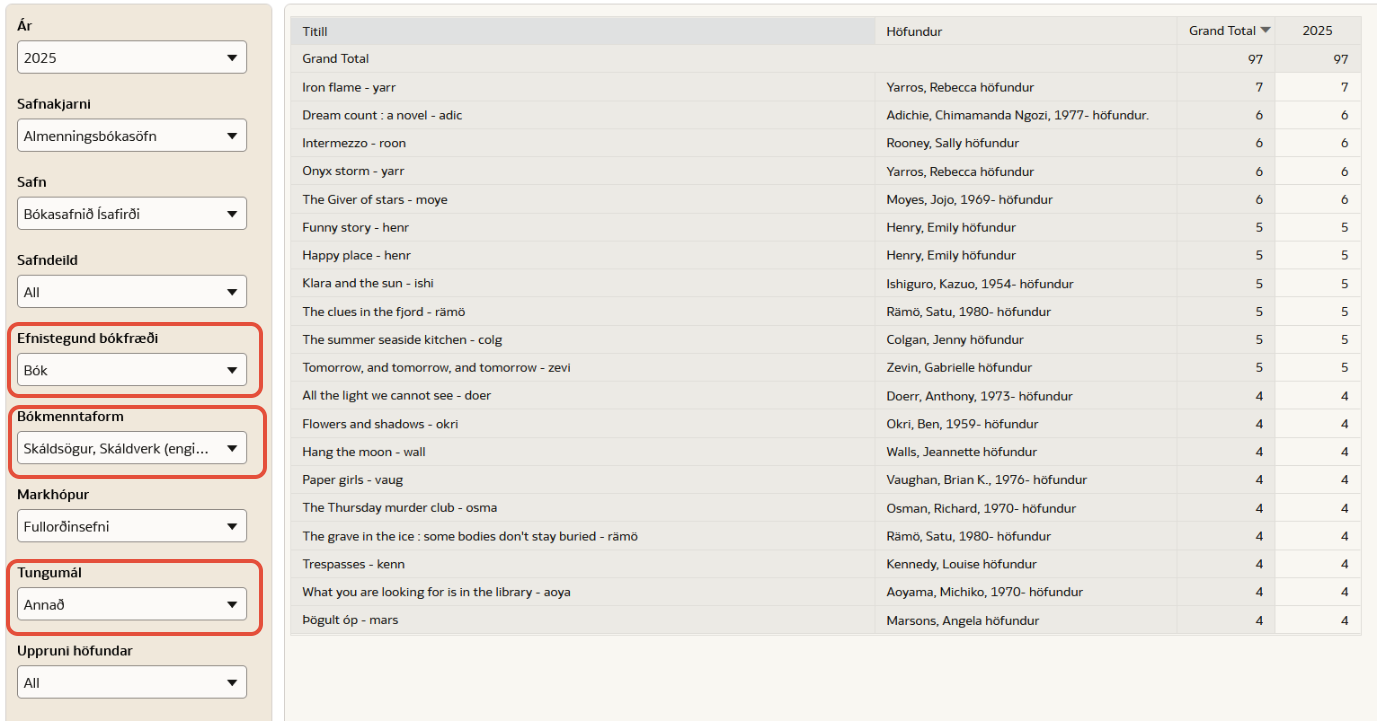Select 'The Giver of stars - moye'

click(375, 199)
